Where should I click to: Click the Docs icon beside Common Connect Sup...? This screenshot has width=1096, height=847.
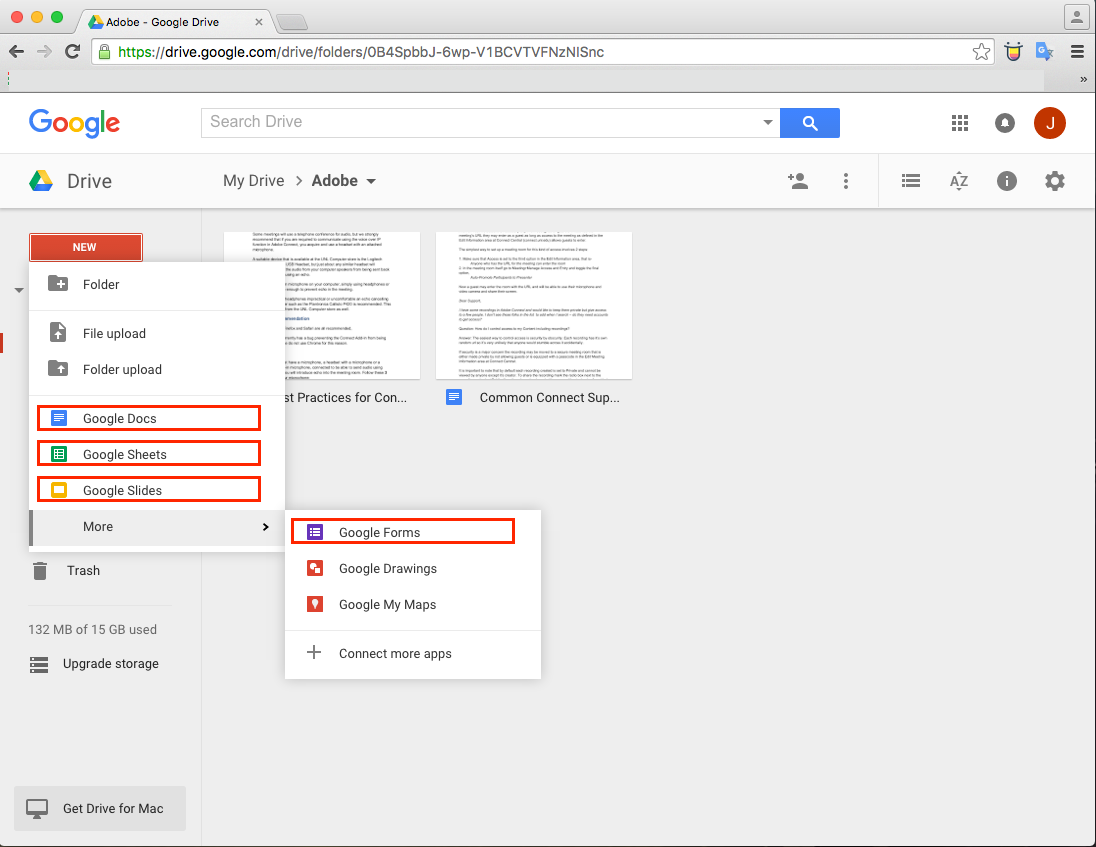[x=454, y=398]
